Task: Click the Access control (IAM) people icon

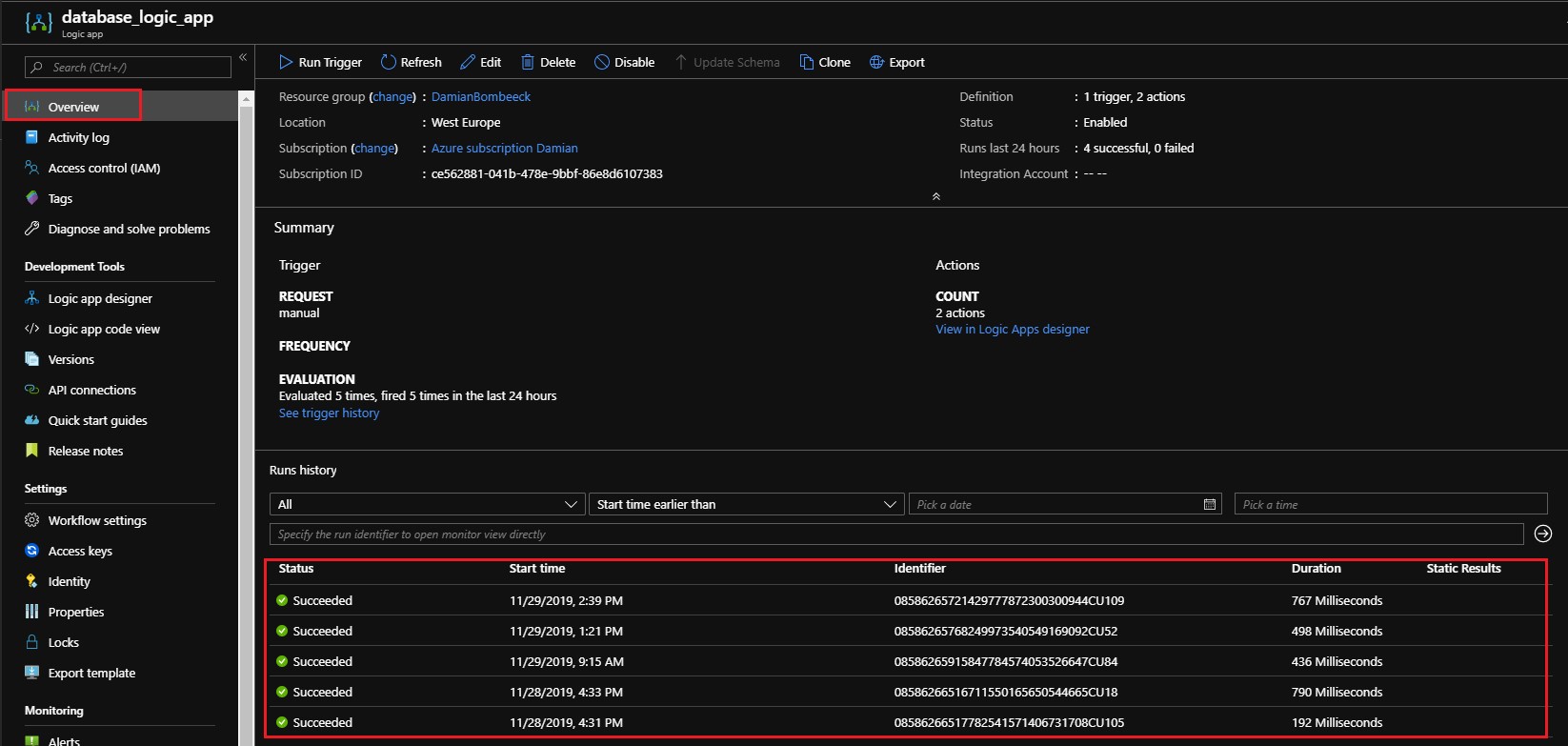Action: click(x=31, y=168)
